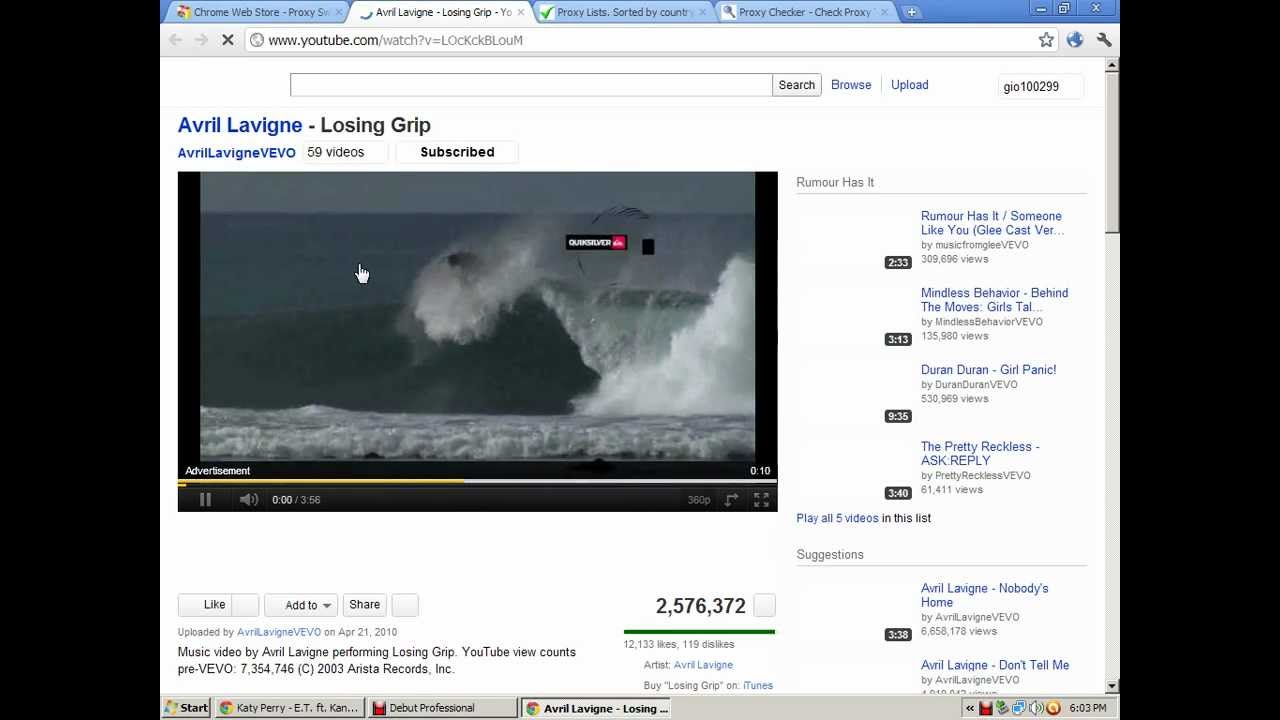Click the player's expand-size arrow icon
1280x720 pixels.
pyautogui.click(x=732, y=500)
